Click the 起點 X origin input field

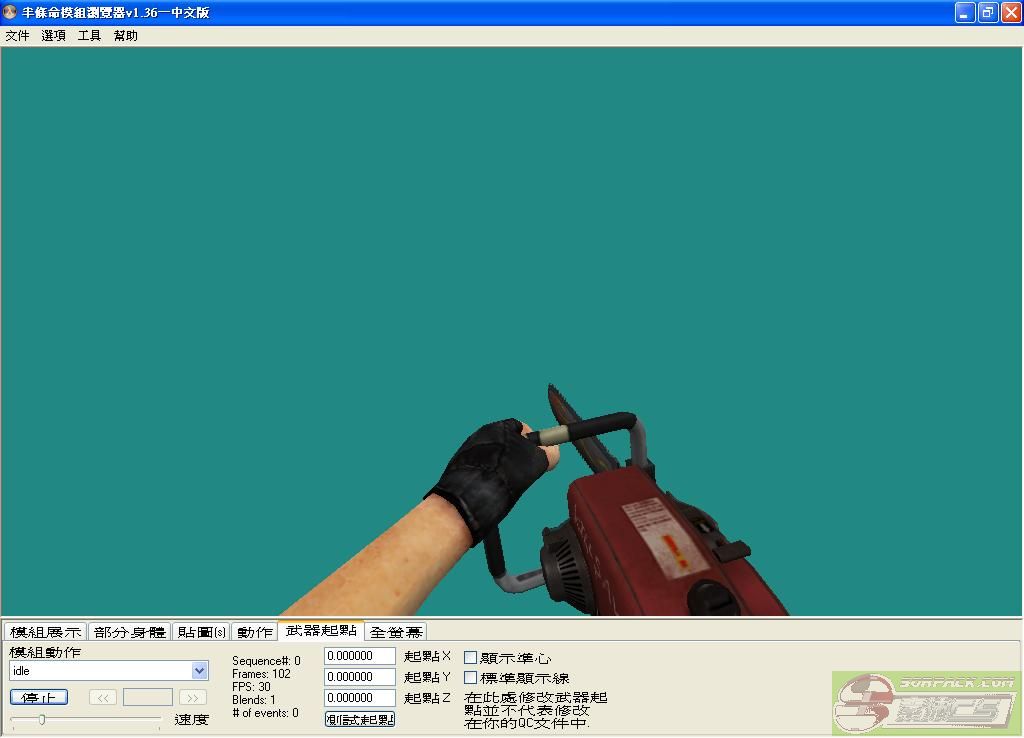click(x=360, y=656)
